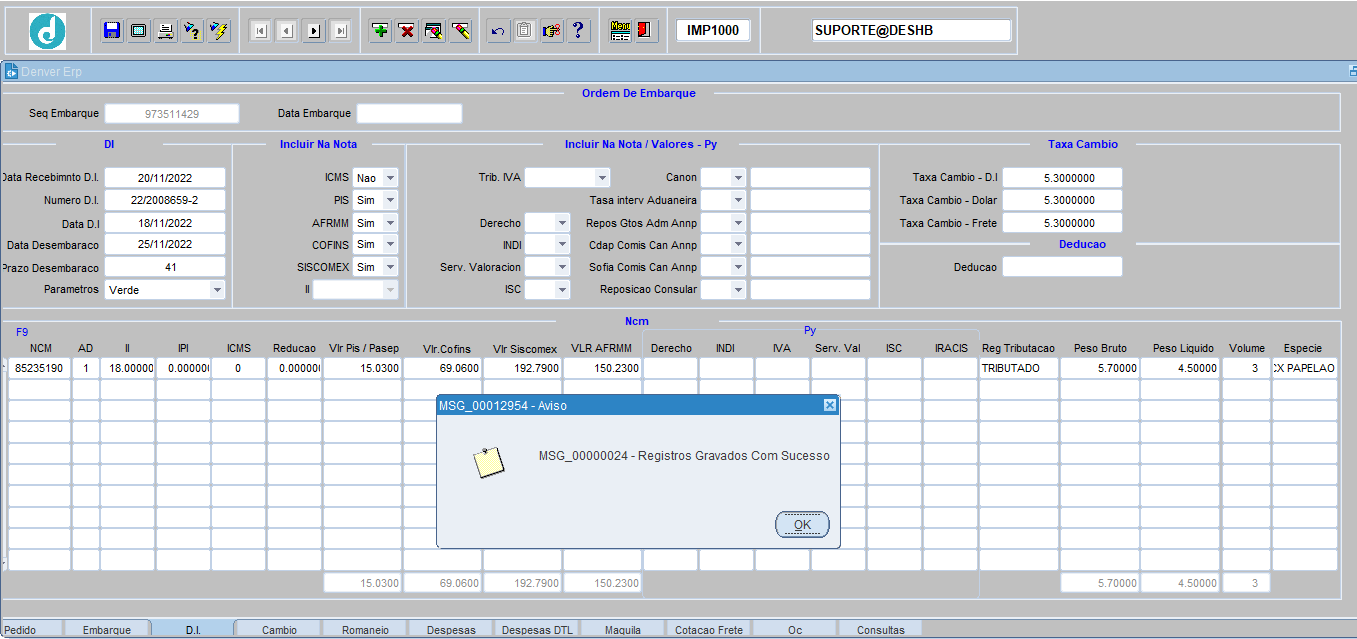
Task: Close the MSG_00012954 Aviso dialog with X
Action: [x=829, y=405]
